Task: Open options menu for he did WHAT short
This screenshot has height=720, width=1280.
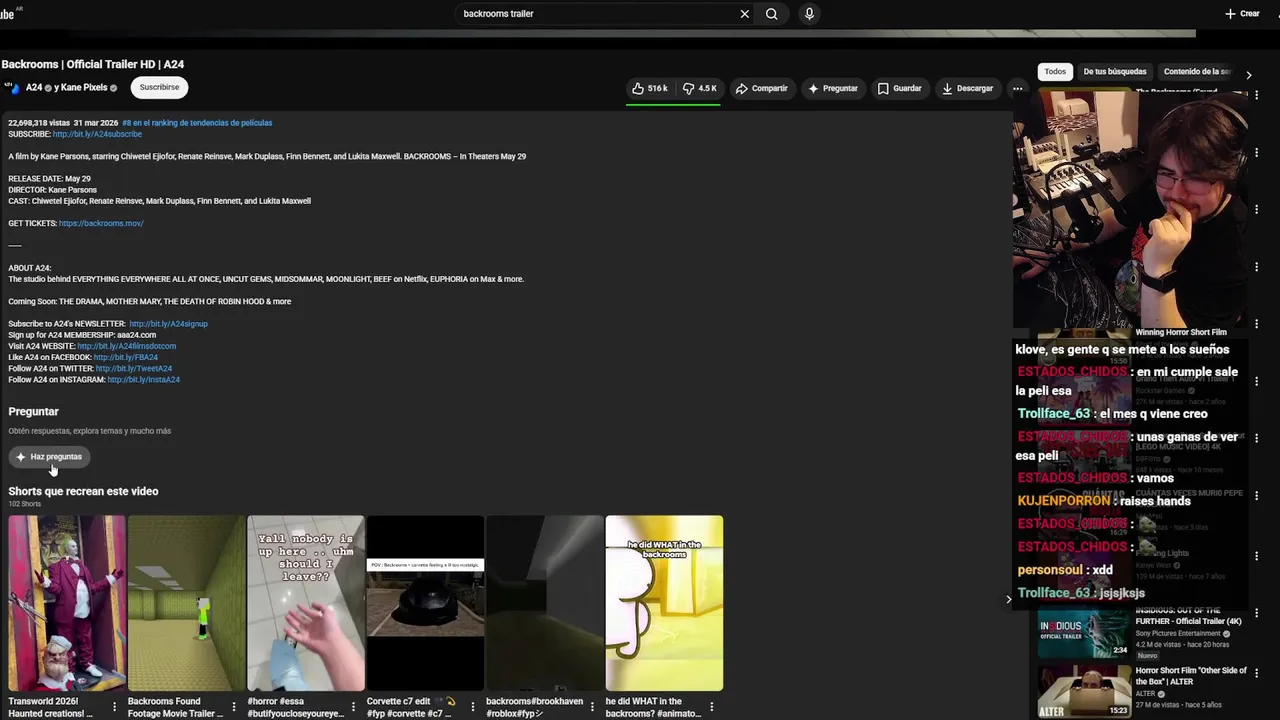Action: 711,707
